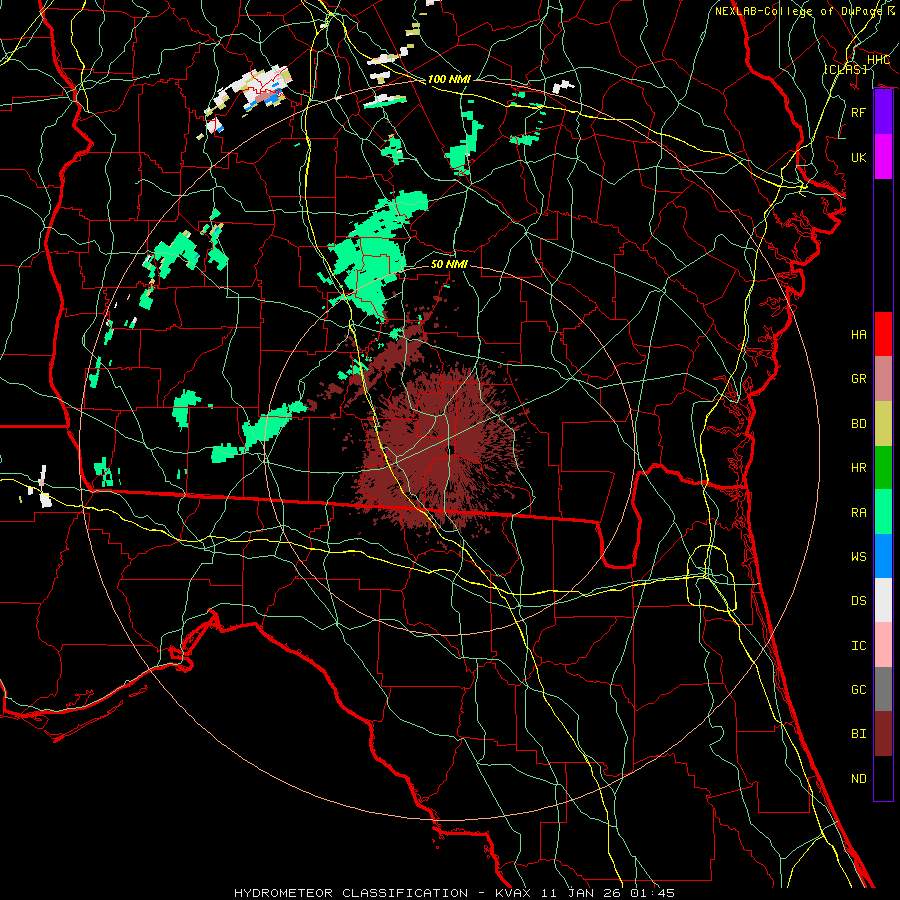900x900 pixels.
Task: Click the 'DS' legend label
Action: [858, 600]
